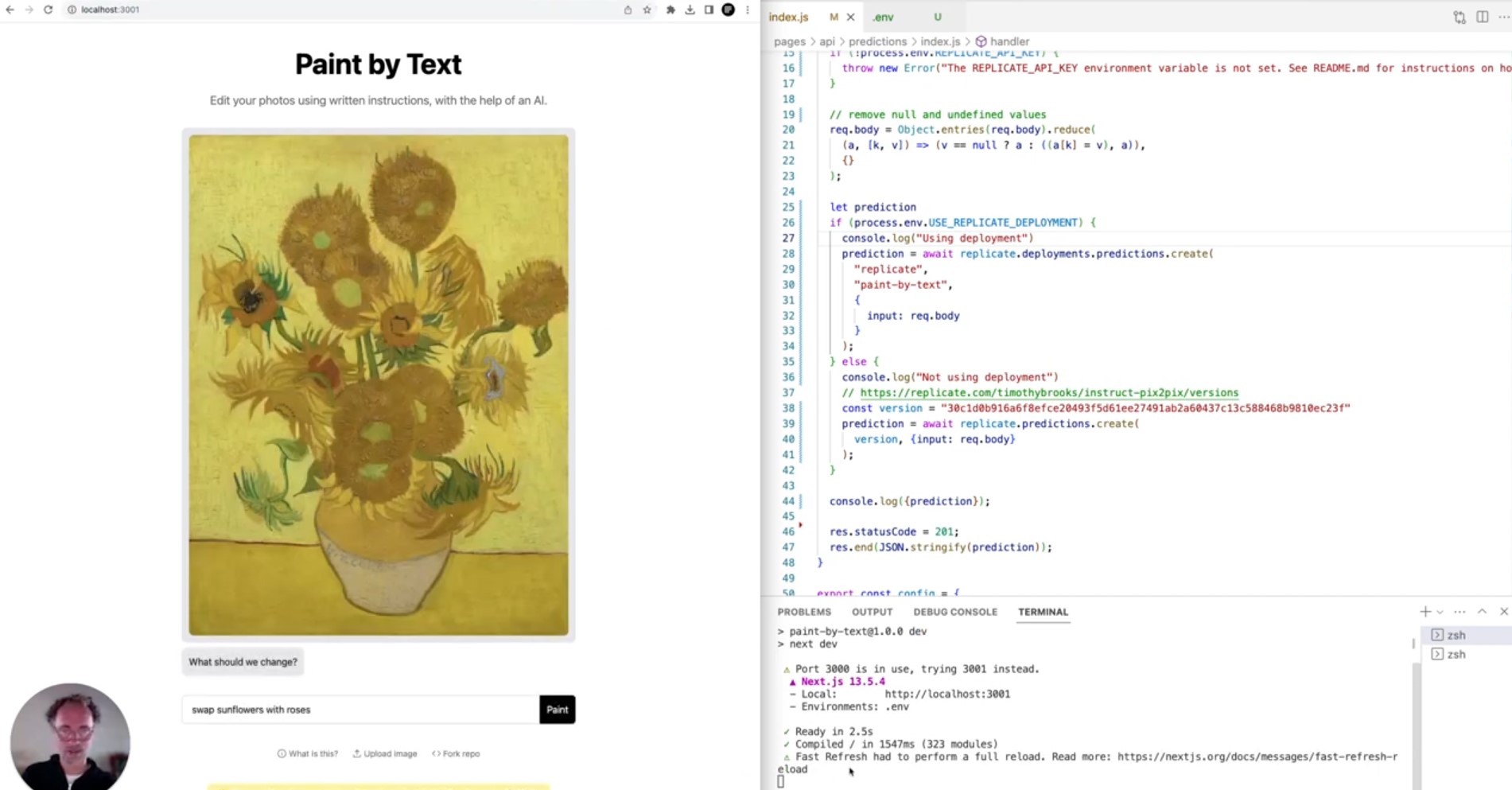Screen dimensions: 1512x790
Task: Toggle the browser side panel
Action: (x=709, y=10)
